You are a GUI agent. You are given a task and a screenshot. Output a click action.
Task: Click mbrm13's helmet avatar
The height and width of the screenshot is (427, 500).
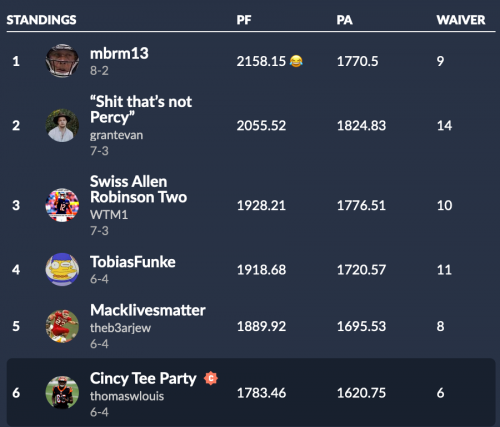(x=62, y=61)
